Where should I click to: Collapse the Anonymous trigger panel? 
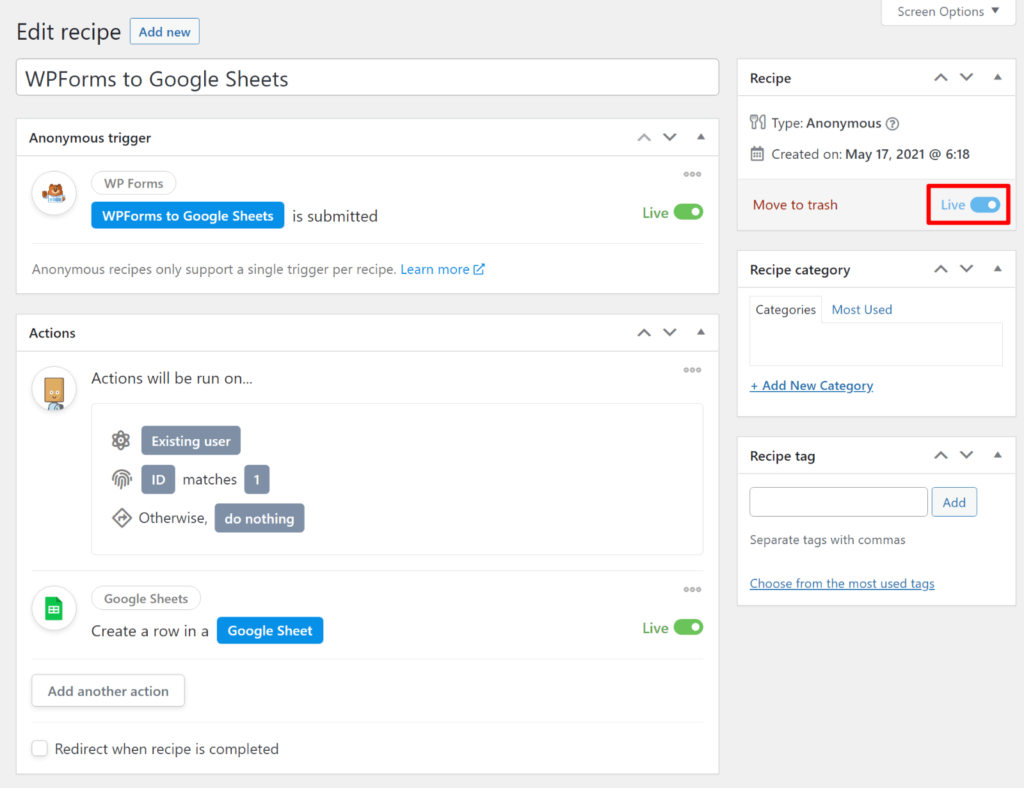(701, 136)
